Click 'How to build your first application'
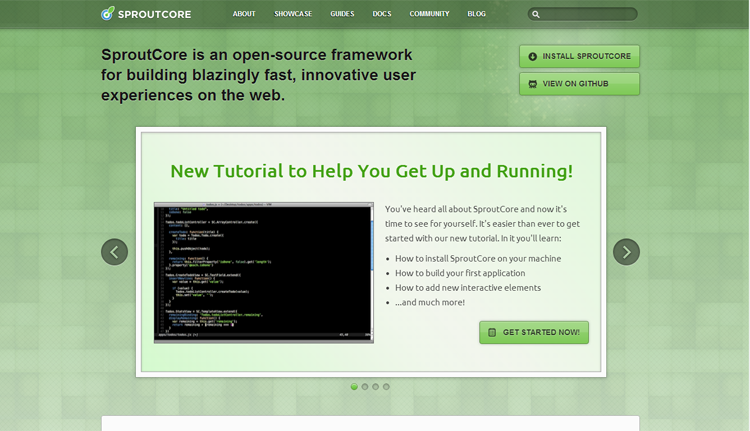The width and height of the screenshot is (750, 431). [x=460, y=273]
